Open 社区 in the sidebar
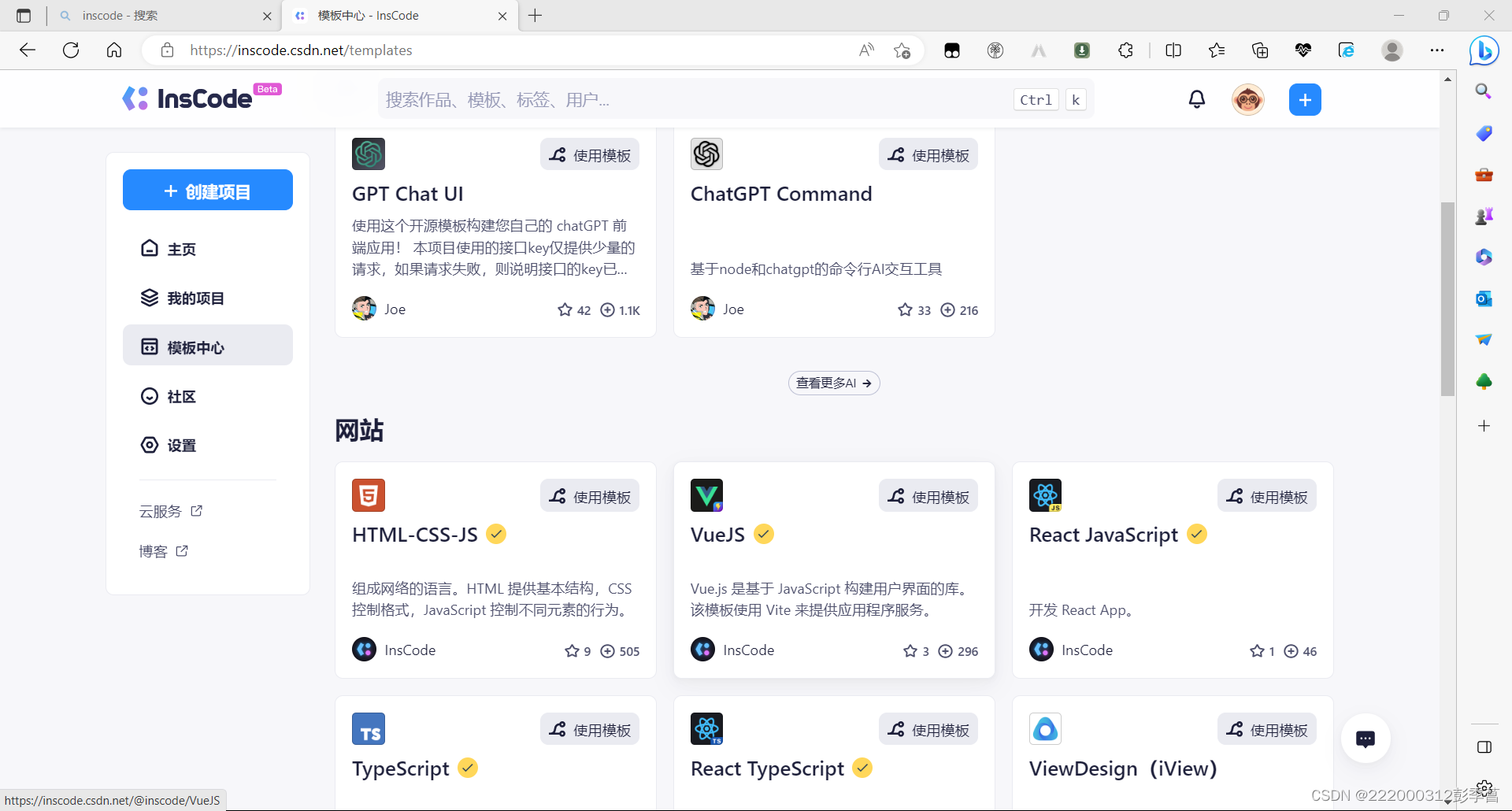The image size is (1512, 811). click(208, 396)
